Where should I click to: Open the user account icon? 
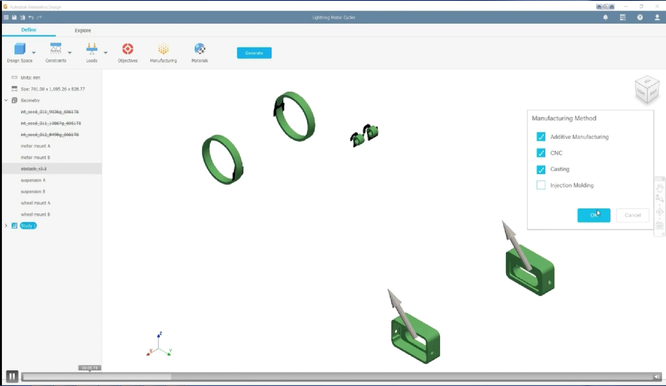click(x=657, y=17)
